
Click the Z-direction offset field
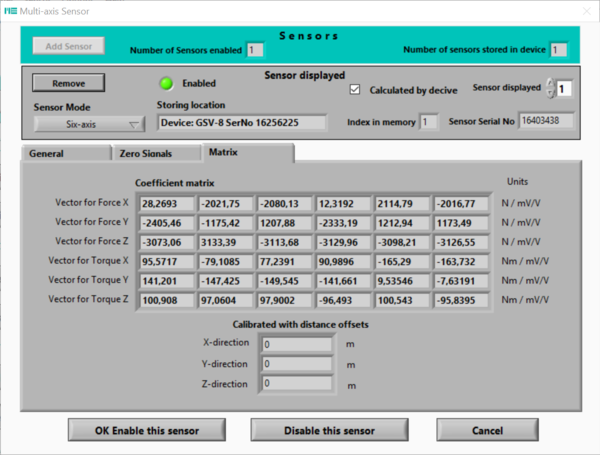point(295,384)
